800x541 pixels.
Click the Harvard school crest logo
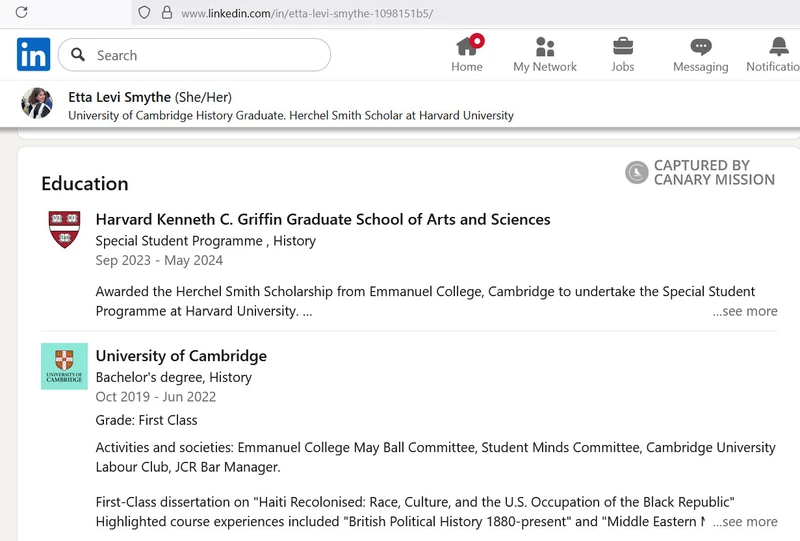(64, 229)
